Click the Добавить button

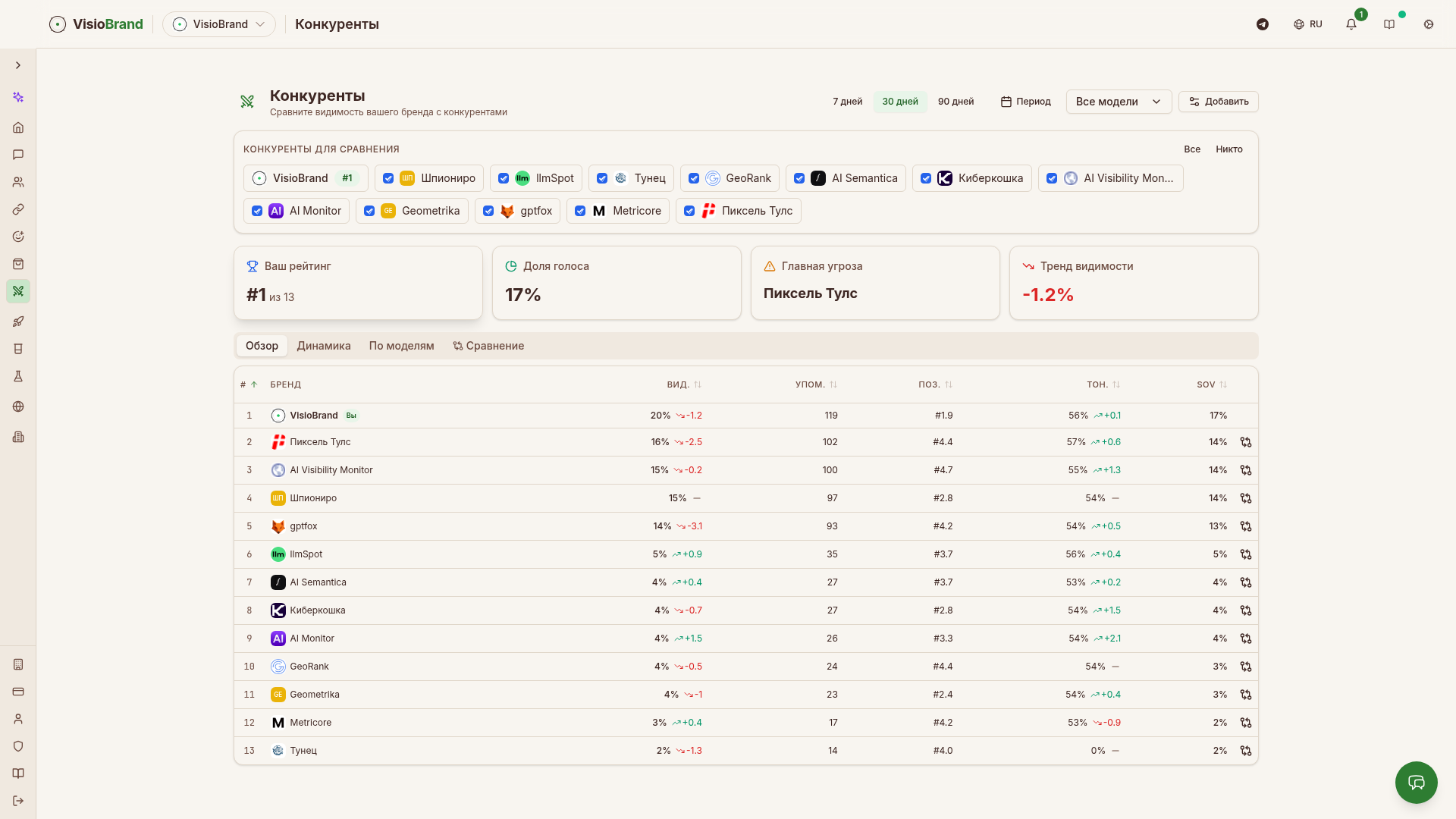pos(1218,102)
